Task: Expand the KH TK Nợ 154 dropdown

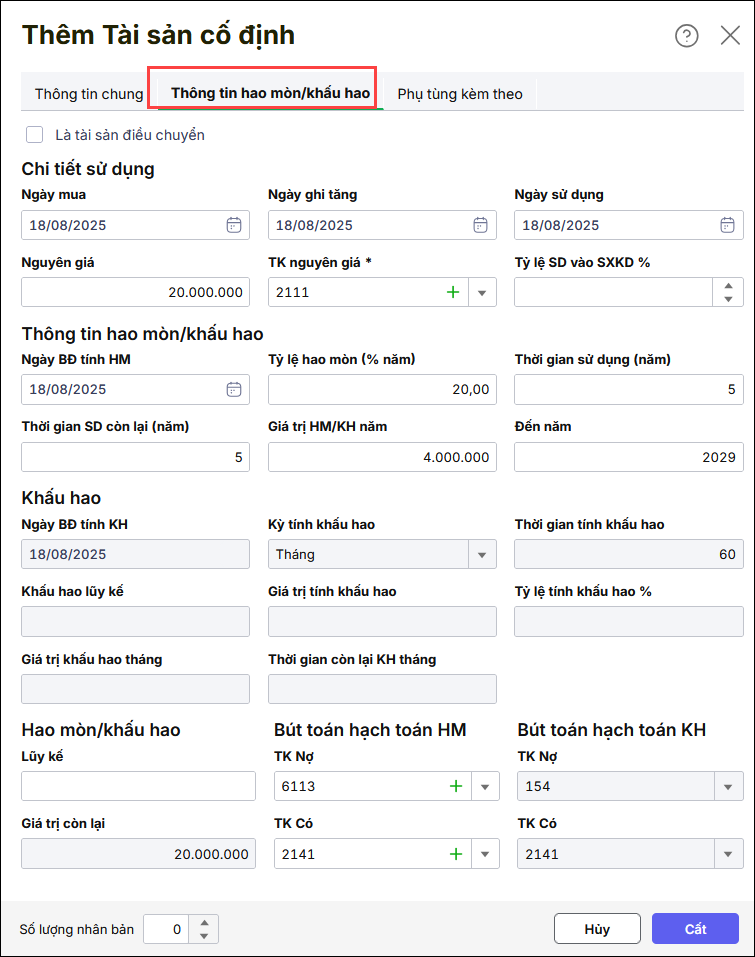Action: 727,786
